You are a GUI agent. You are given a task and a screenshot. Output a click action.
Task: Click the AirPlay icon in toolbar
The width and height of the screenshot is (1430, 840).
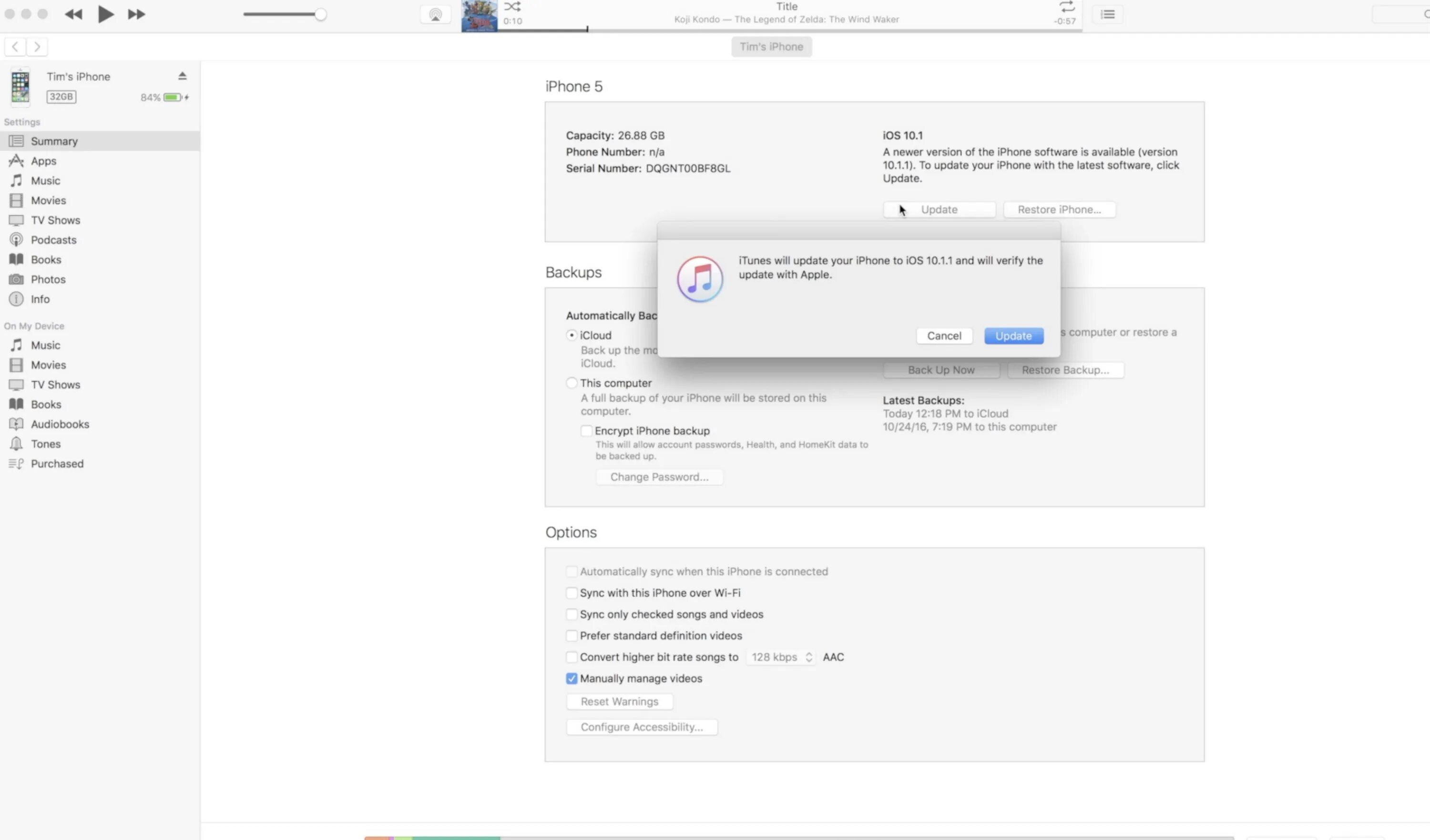click(435, 15)
